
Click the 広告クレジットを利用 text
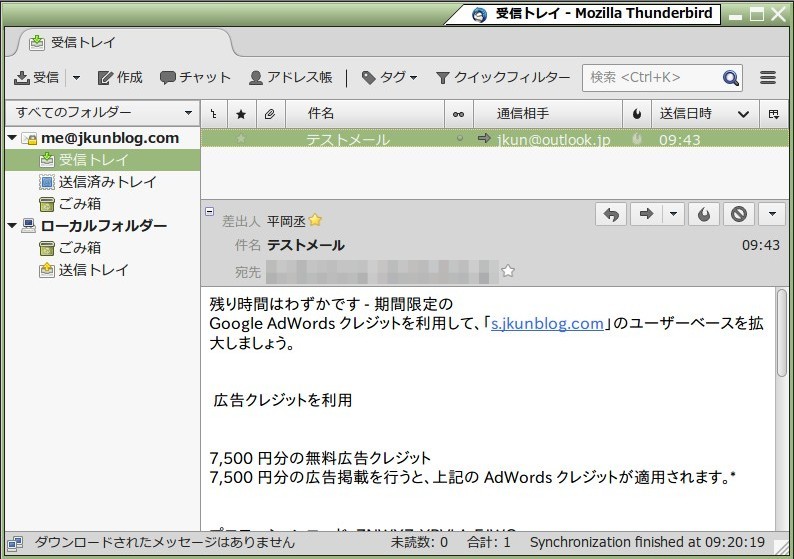pyautogui.click(x=283, y=400)
